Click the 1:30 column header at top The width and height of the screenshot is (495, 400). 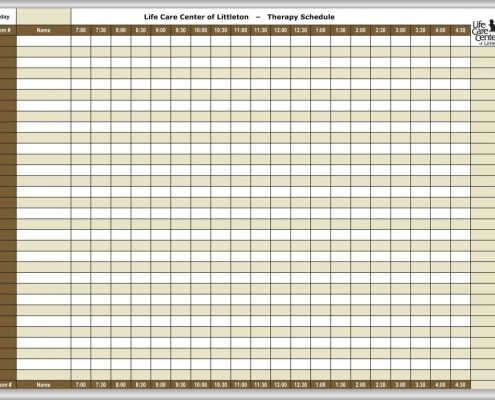340,30
